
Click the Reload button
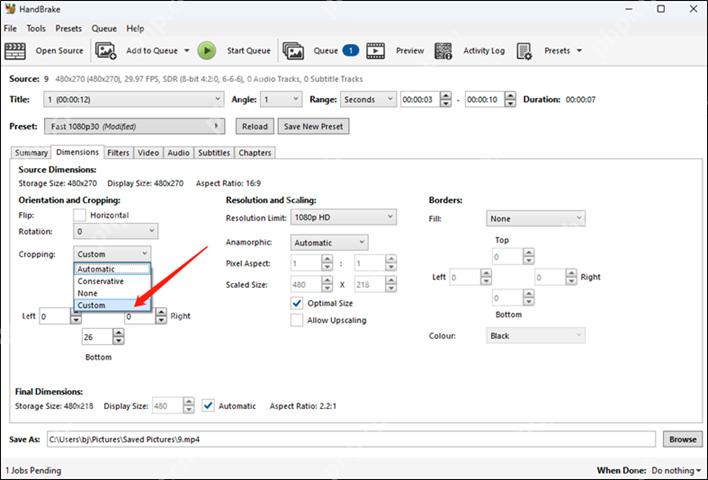255,126
